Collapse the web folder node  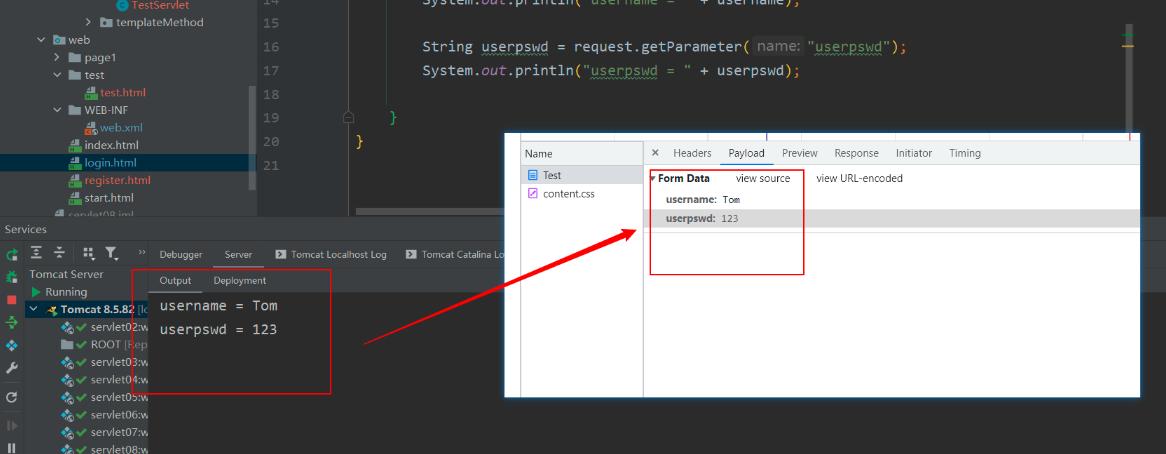41,40
